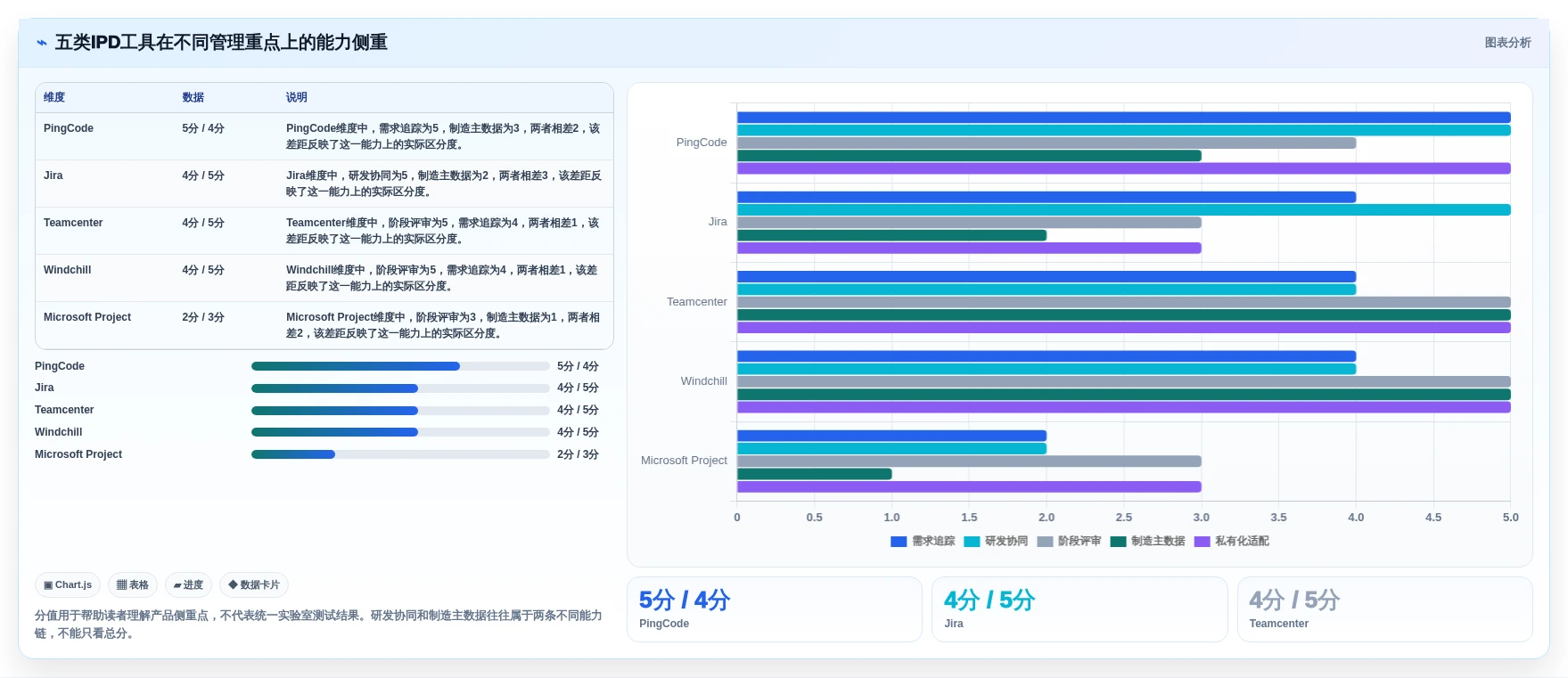
Task: Click the Teamcenter chart axis label
Action: point(697,302)
